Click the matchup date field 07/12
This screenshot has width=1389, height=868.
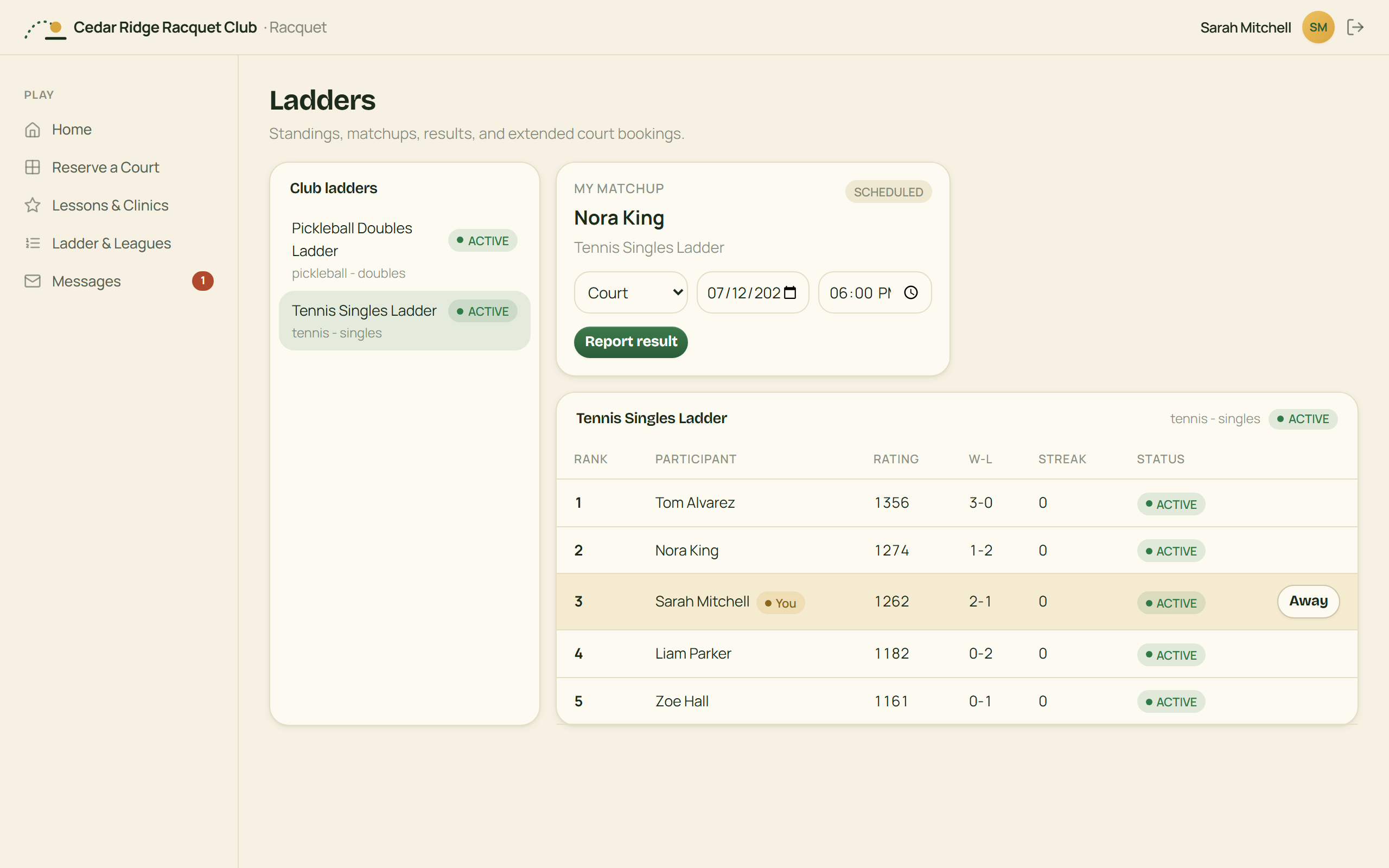coord(753,293)
